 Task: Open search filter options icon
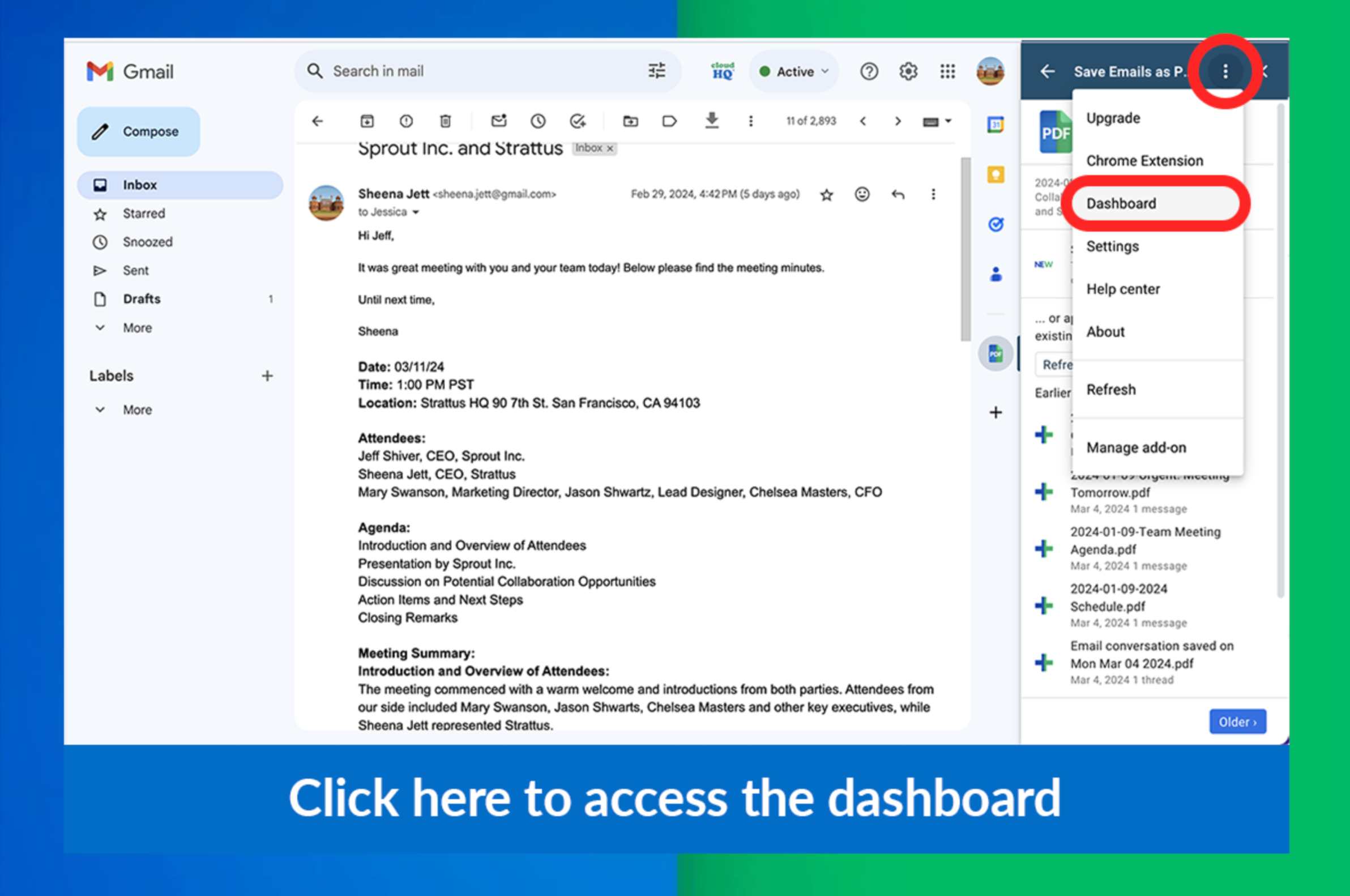(656, 71)
